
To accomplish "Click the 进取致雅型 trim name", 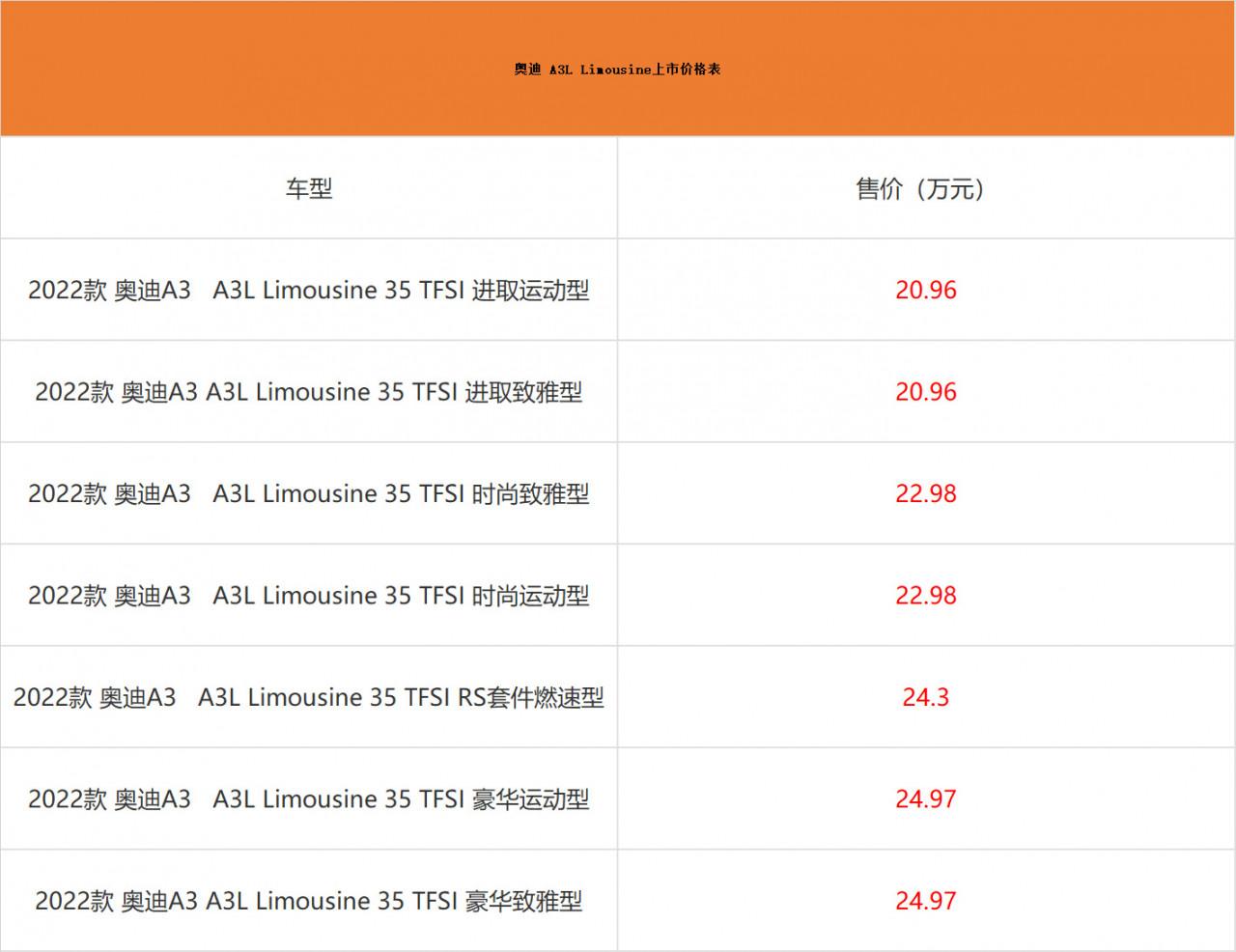I will pyautogui.click(x=523, y=392).
